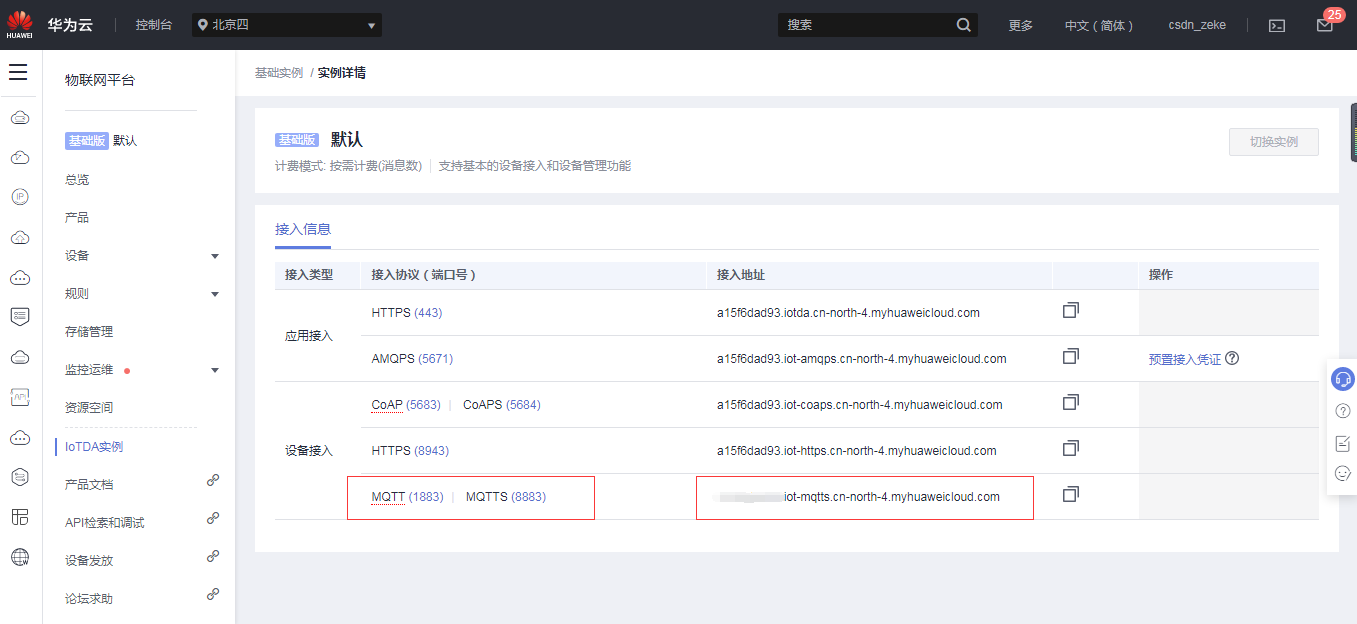Click the 切换实例 button
This screenshot has height=624, width=1357.
tap(1274, 142)
